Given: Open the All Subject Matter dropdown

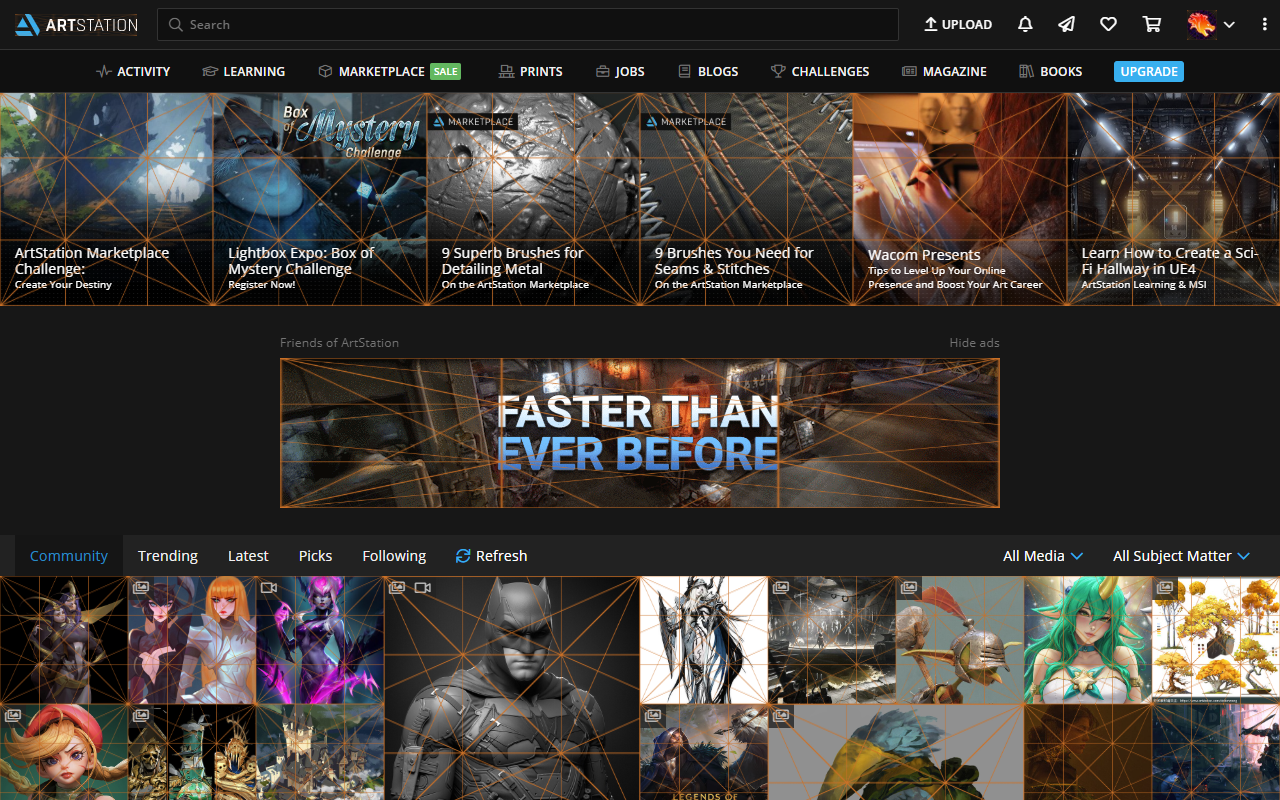Looking at the screenshot, I should [1181, 556].
